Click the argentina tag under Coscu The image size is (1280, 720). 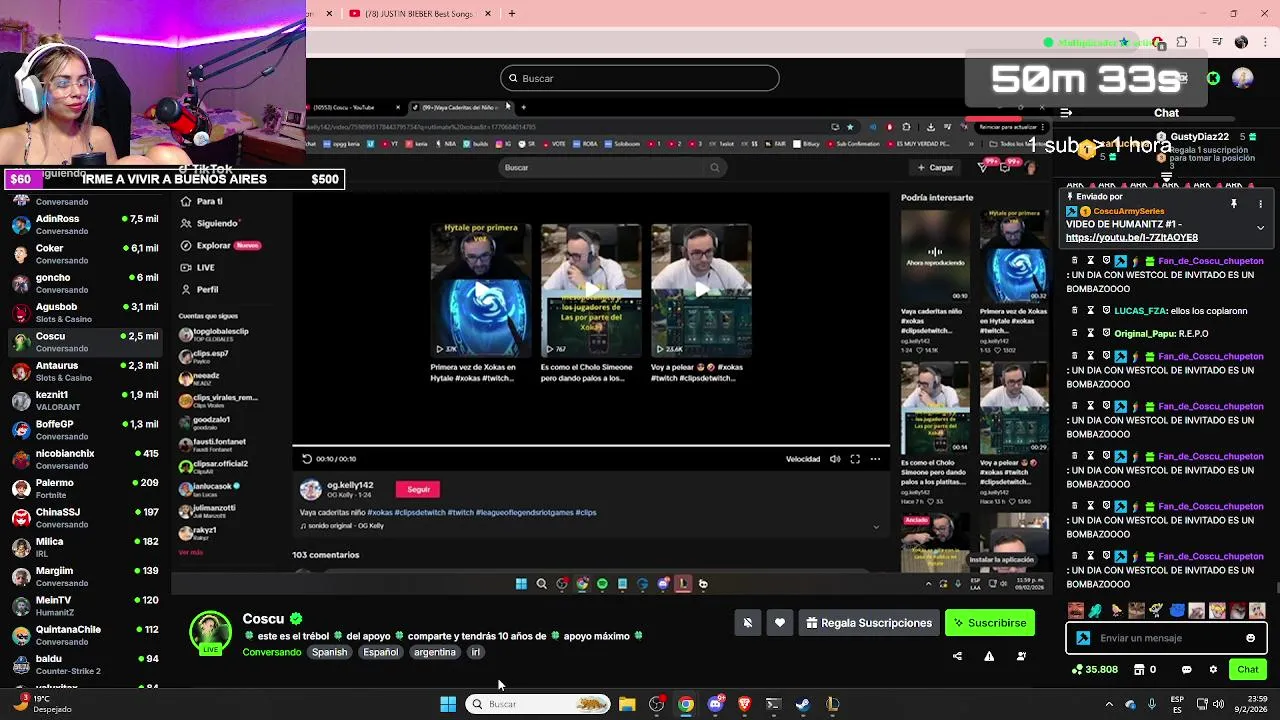434,652
